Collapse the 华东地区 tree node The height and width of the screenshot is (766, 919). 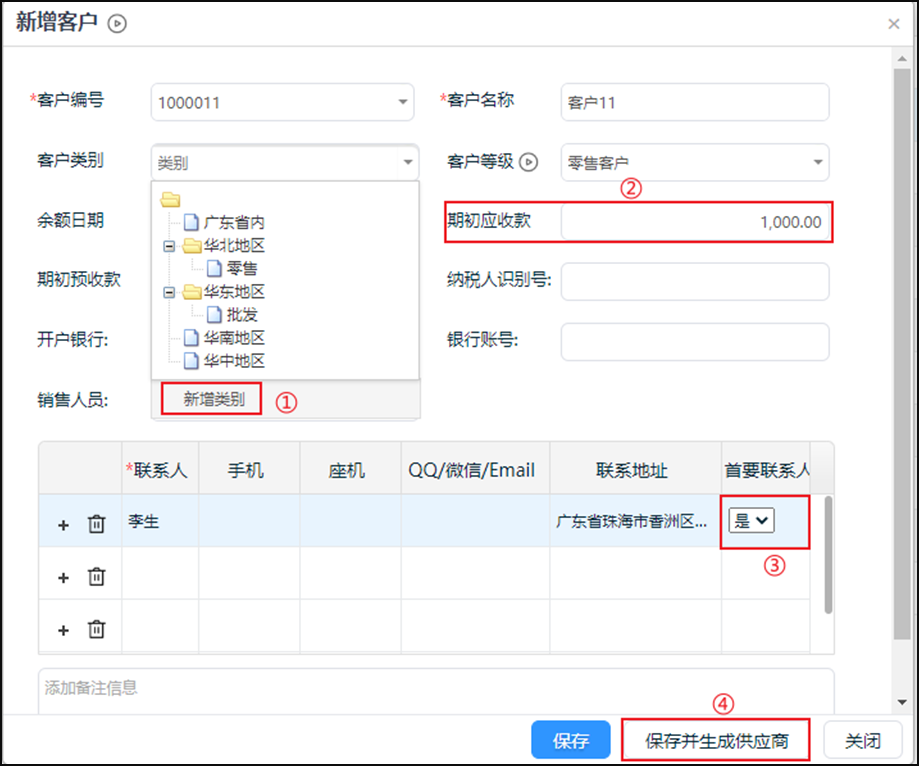(169, 292)
